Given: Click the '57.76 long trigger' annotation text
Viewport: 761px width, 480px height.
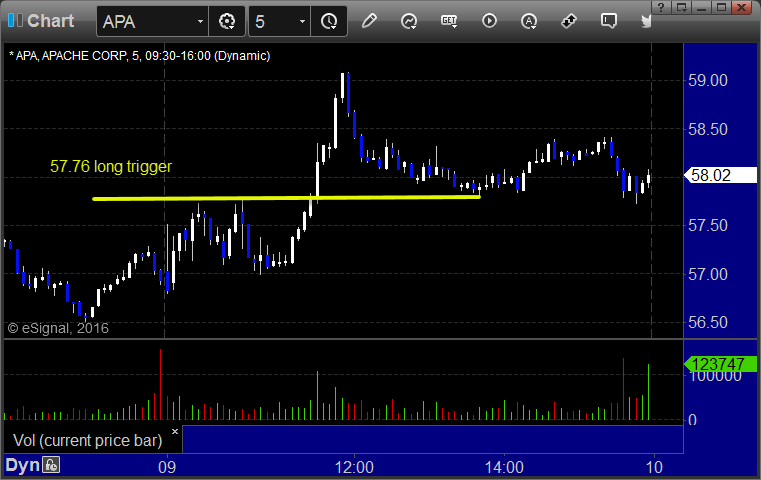Looking at the screenshot, I should [111, 166].
